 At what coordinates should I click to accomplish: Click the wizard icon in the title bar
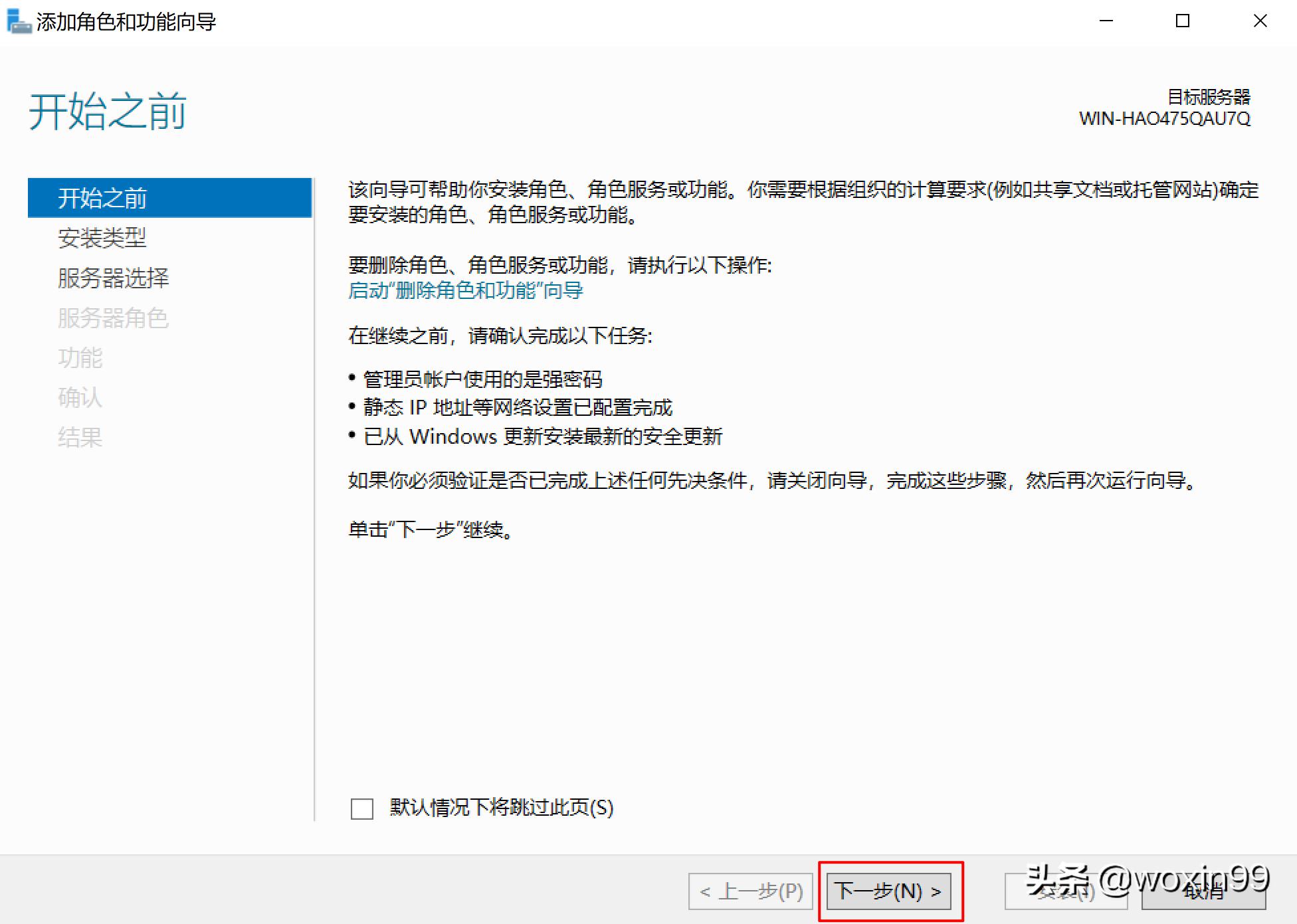(18, 21)
